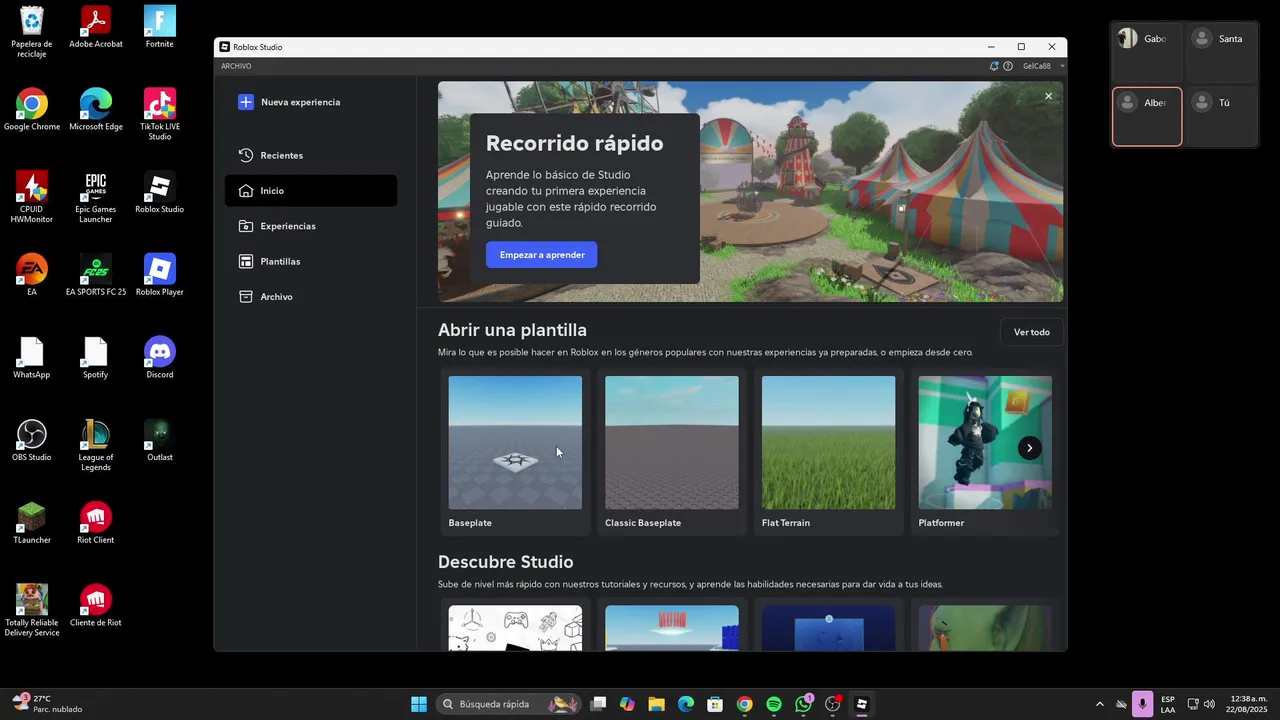Open the weather widget showing 27°C

point(47,704)
